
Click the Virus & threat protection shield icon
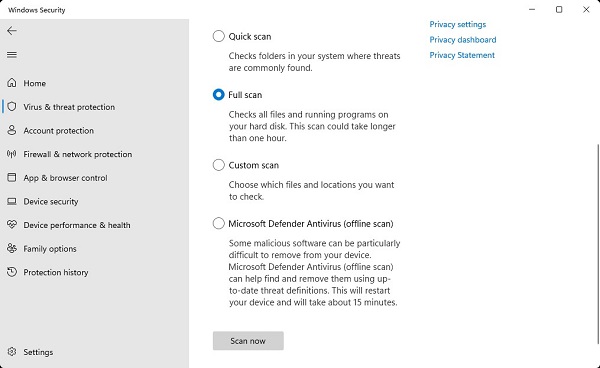(x=12, y=106)
